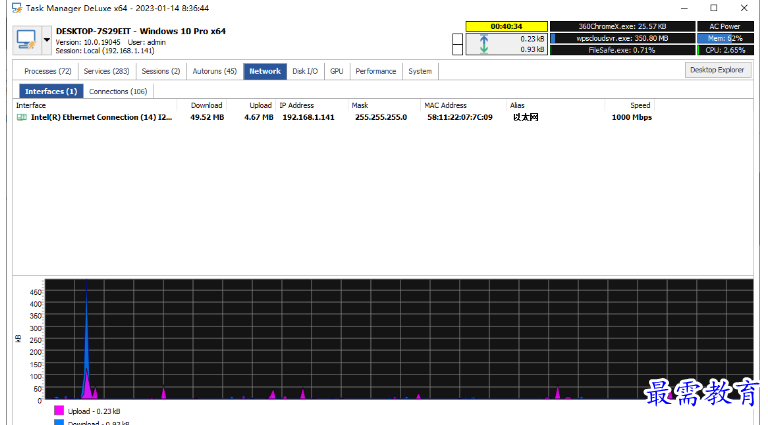Click the computer monitor icon button
The height and width of the screenshot is (425, 768).
click(26, 40)
